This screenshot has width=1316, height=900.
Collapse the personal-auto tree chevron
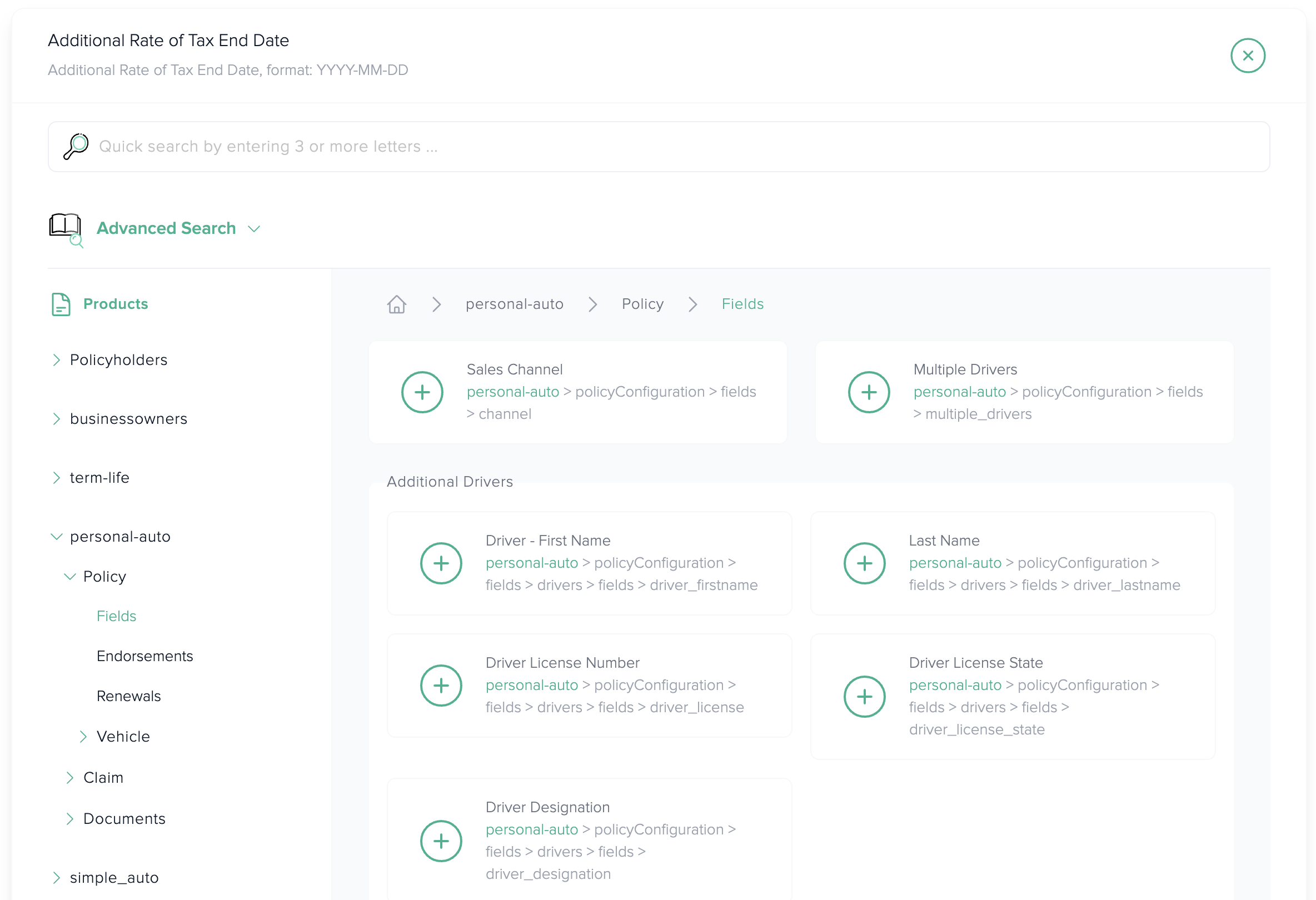click(x=56, y=537)
